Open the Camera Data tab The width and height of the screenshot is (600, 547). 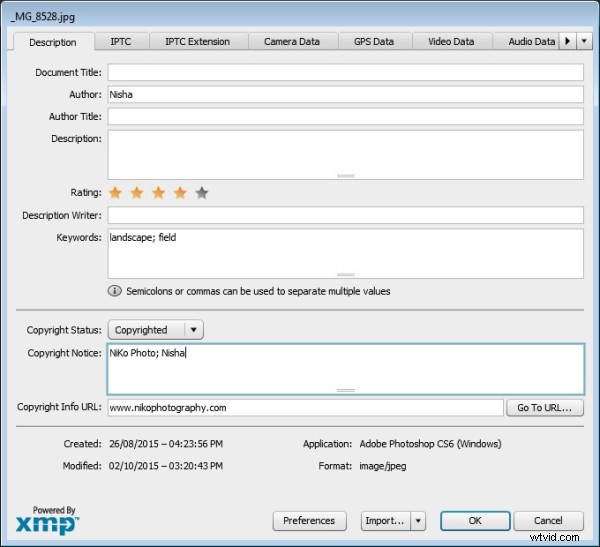click(291, 42)
